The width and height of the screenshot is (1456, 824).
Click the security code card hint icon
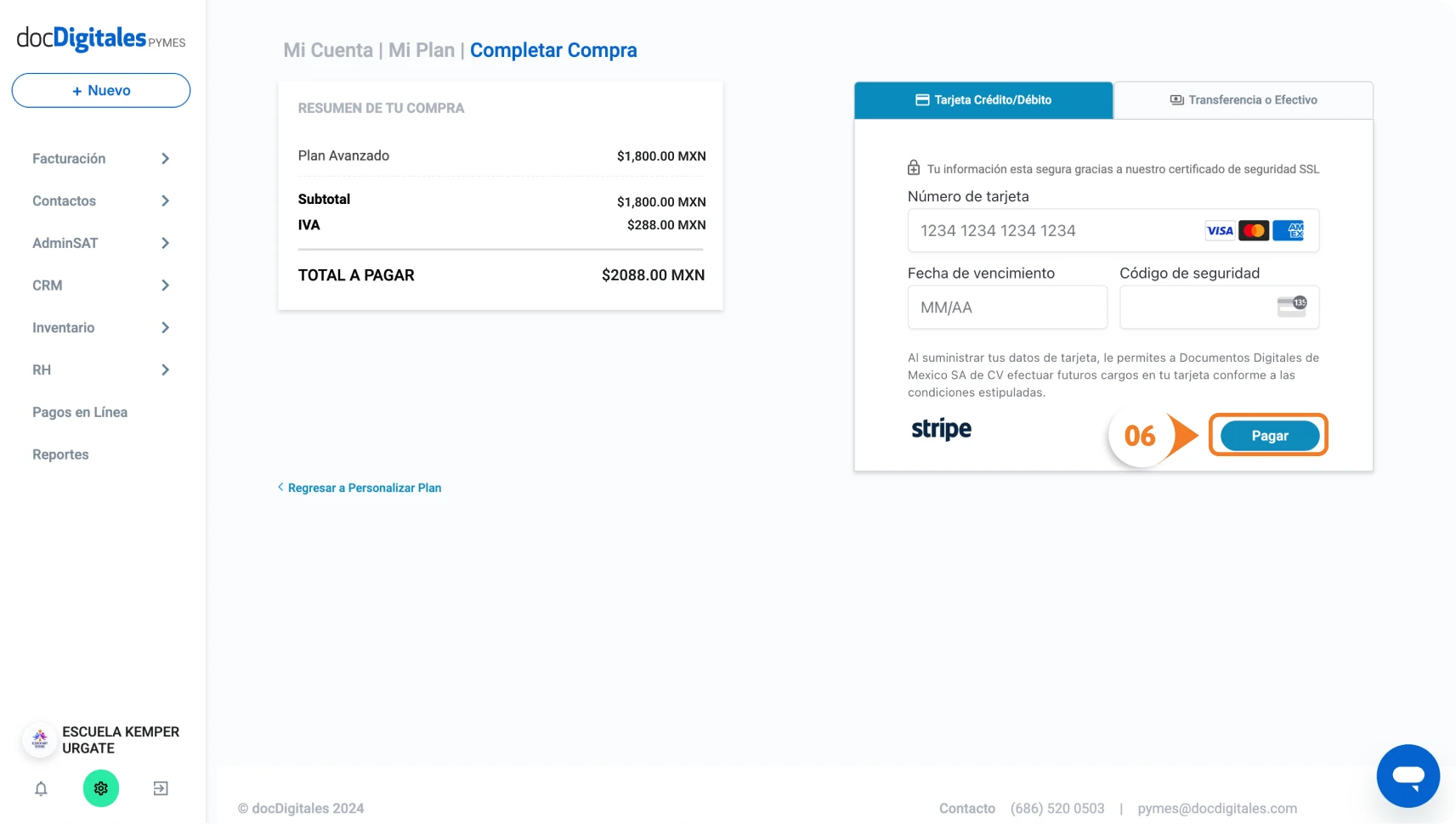1291,307
